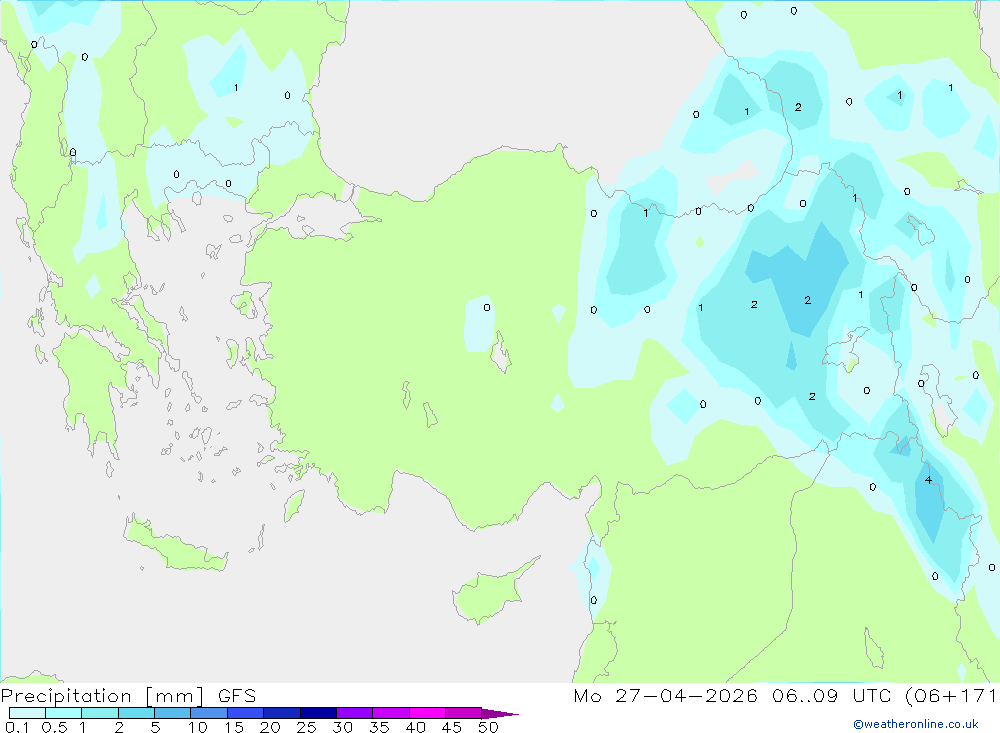This screenshot has height=733, width=1000.
Task: Click the '(06+171' forecast offset text
Action: coord(951,696)
